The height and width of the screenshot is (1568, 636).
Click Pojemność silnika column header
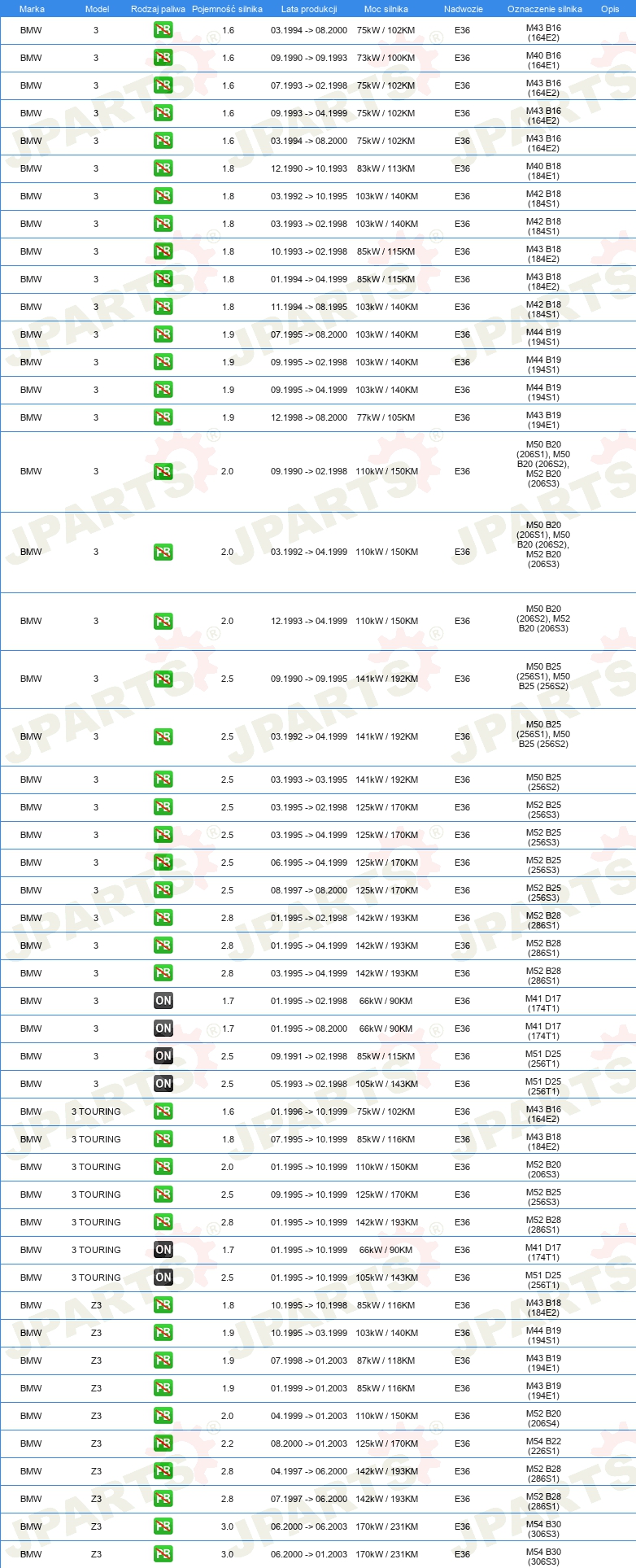(x=227, y=9)
